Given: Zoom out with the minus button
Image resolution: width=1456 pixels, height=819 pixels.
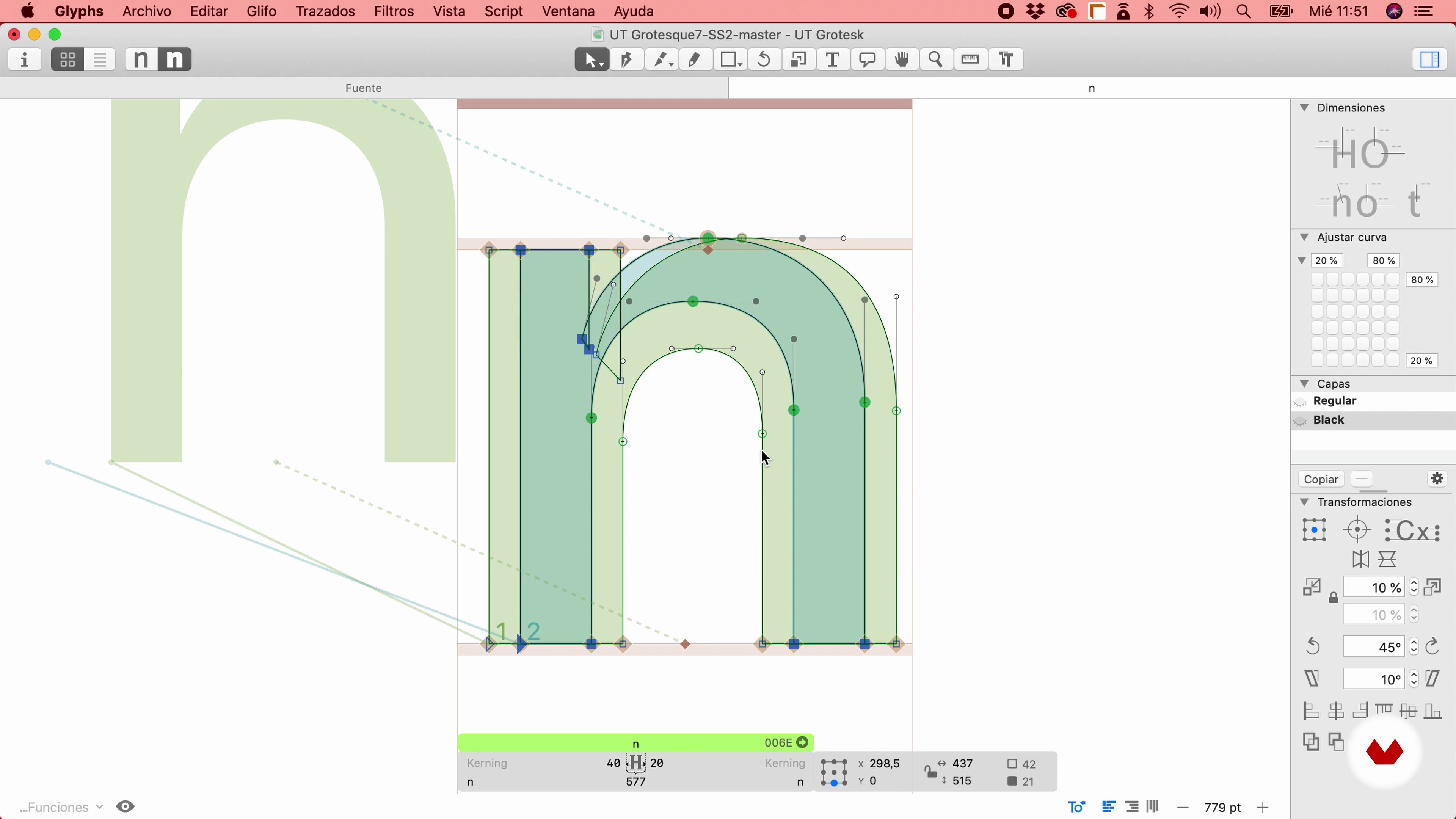Looking at the screenshot, I should [1183, 808].
